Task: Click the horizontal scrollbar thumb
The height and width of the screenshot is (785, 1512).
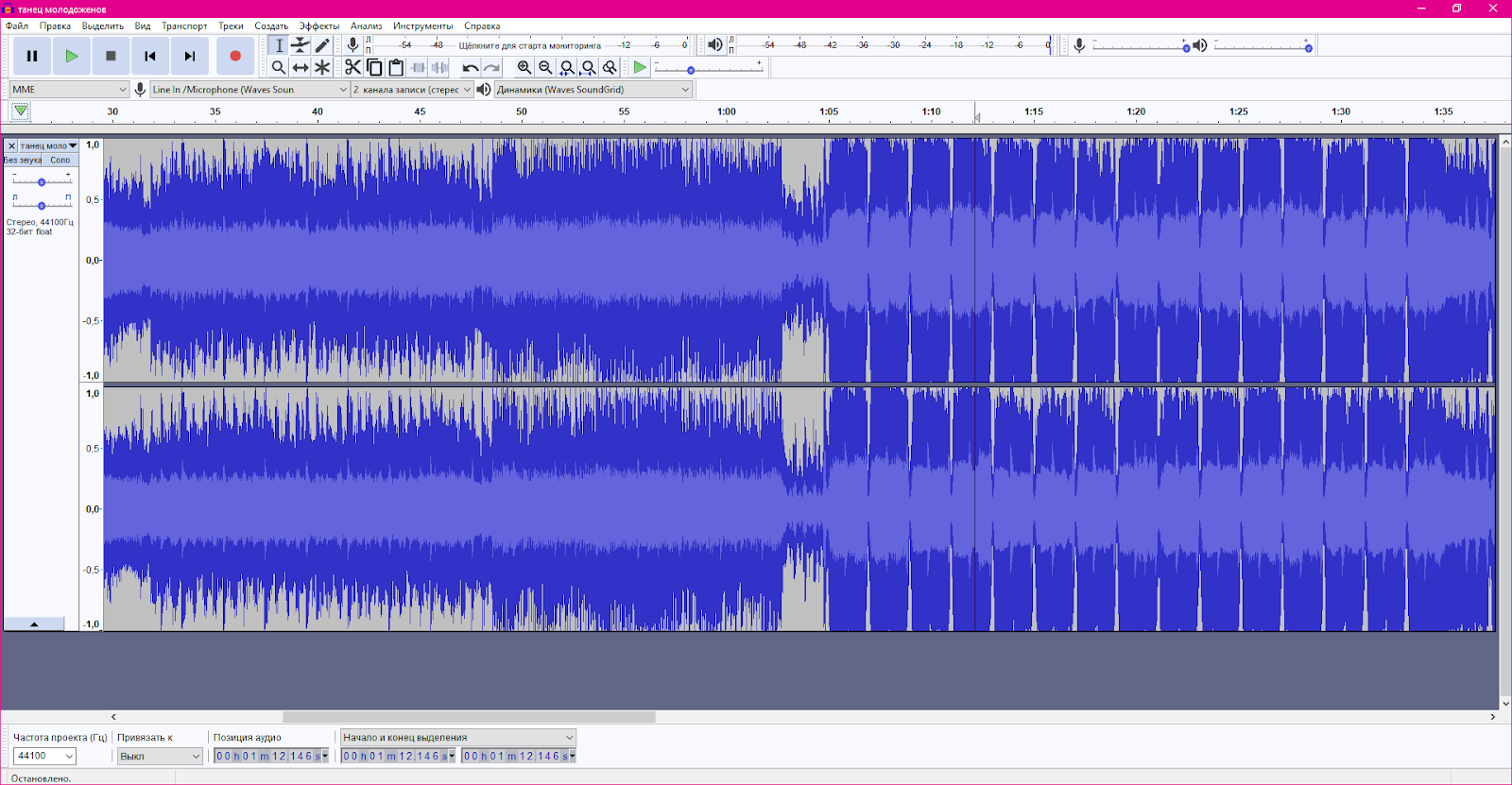Action: (x=469, y=717)
